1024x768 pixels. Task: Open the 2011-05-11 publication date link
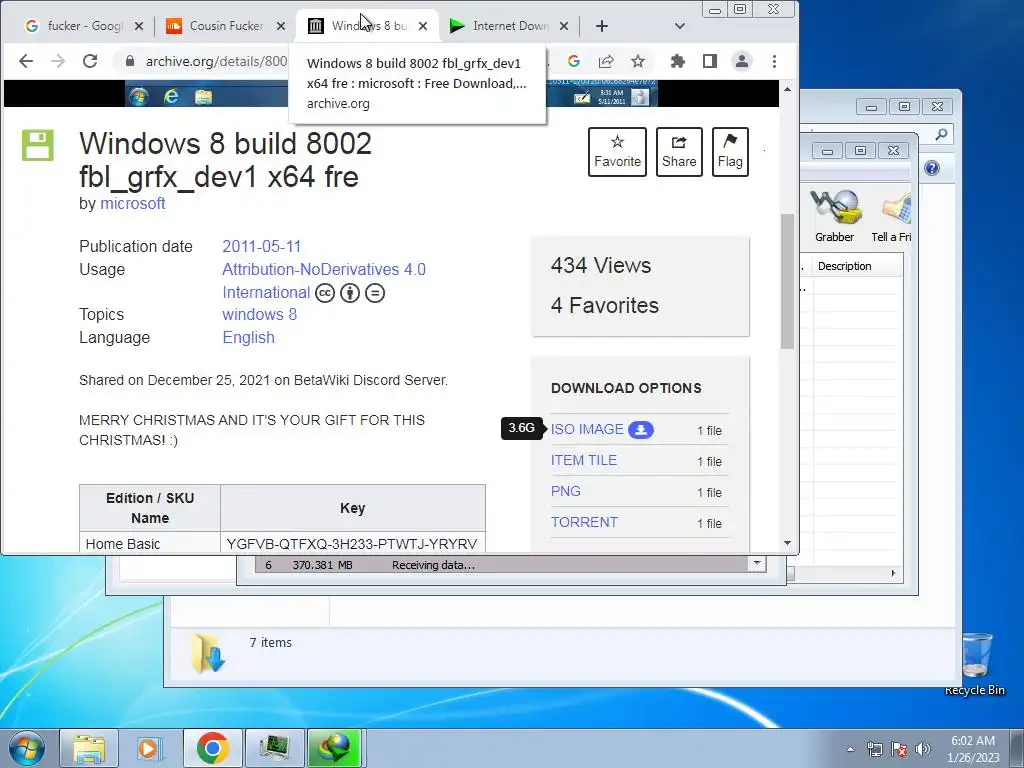[261, 247]
